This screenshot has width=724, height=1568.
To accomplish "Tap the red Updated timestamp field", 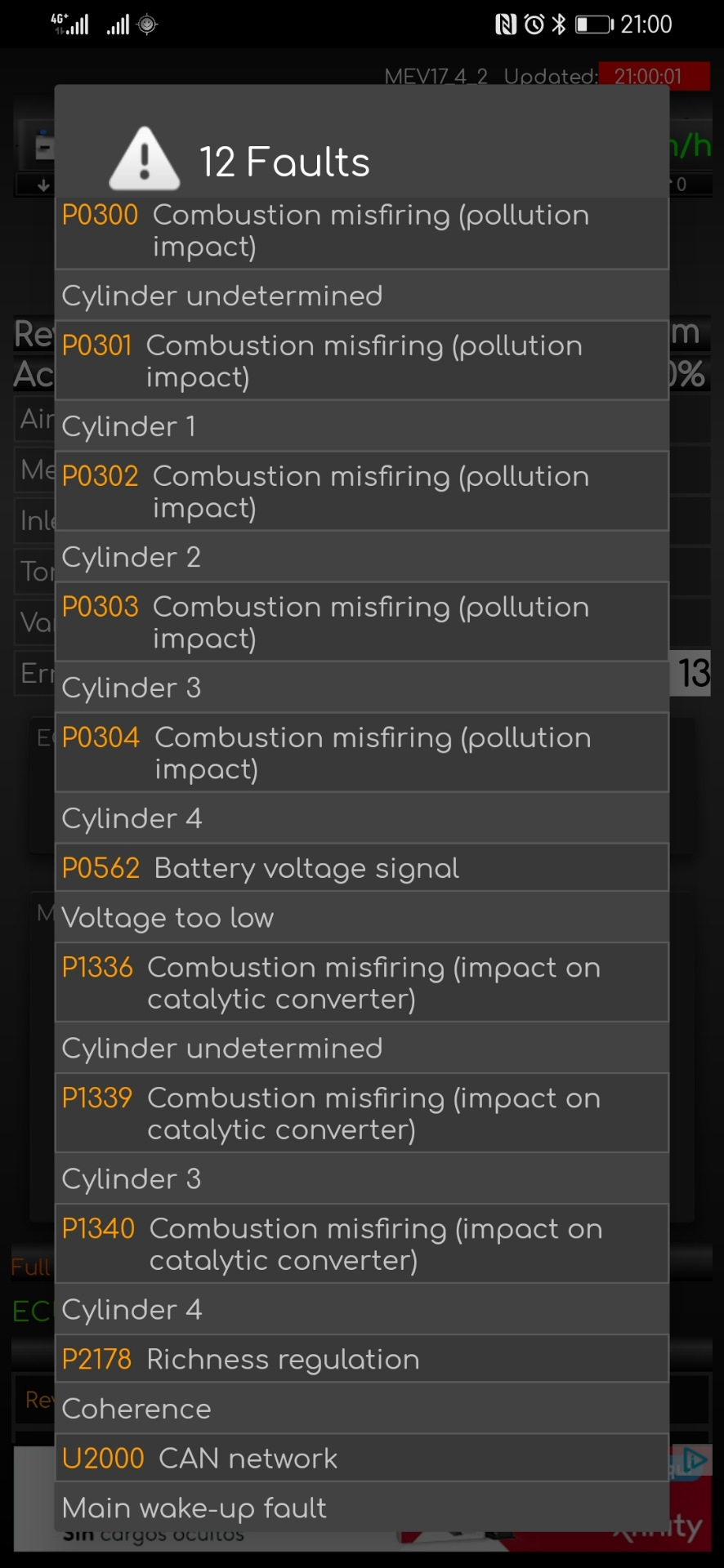I will pyautogui.click(x=653, y=76).
